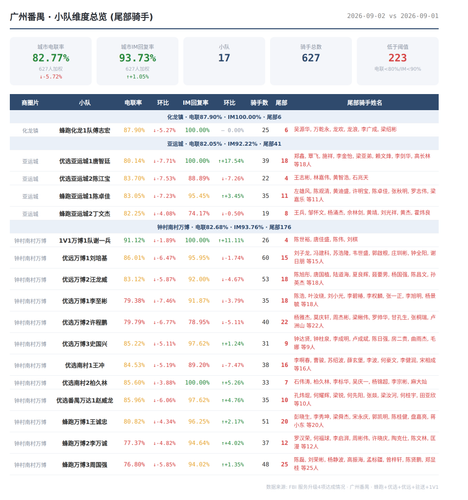The height and width of the screenshot is (500, 468).
Task: Click the 83.05% call rate cell
Action: point(134,196)
